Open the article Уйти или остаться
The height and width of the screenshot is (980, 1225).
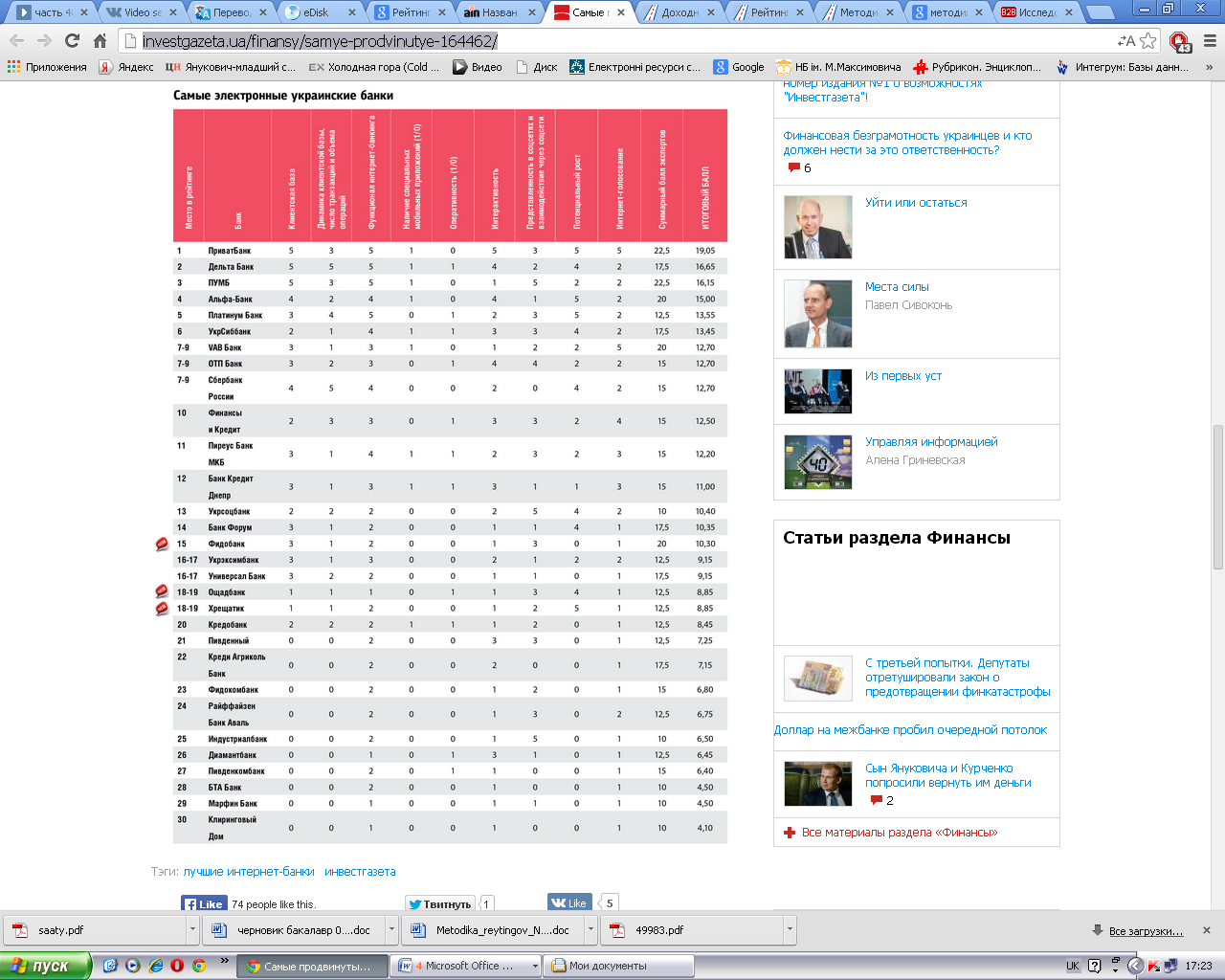[x=916, y=203]
